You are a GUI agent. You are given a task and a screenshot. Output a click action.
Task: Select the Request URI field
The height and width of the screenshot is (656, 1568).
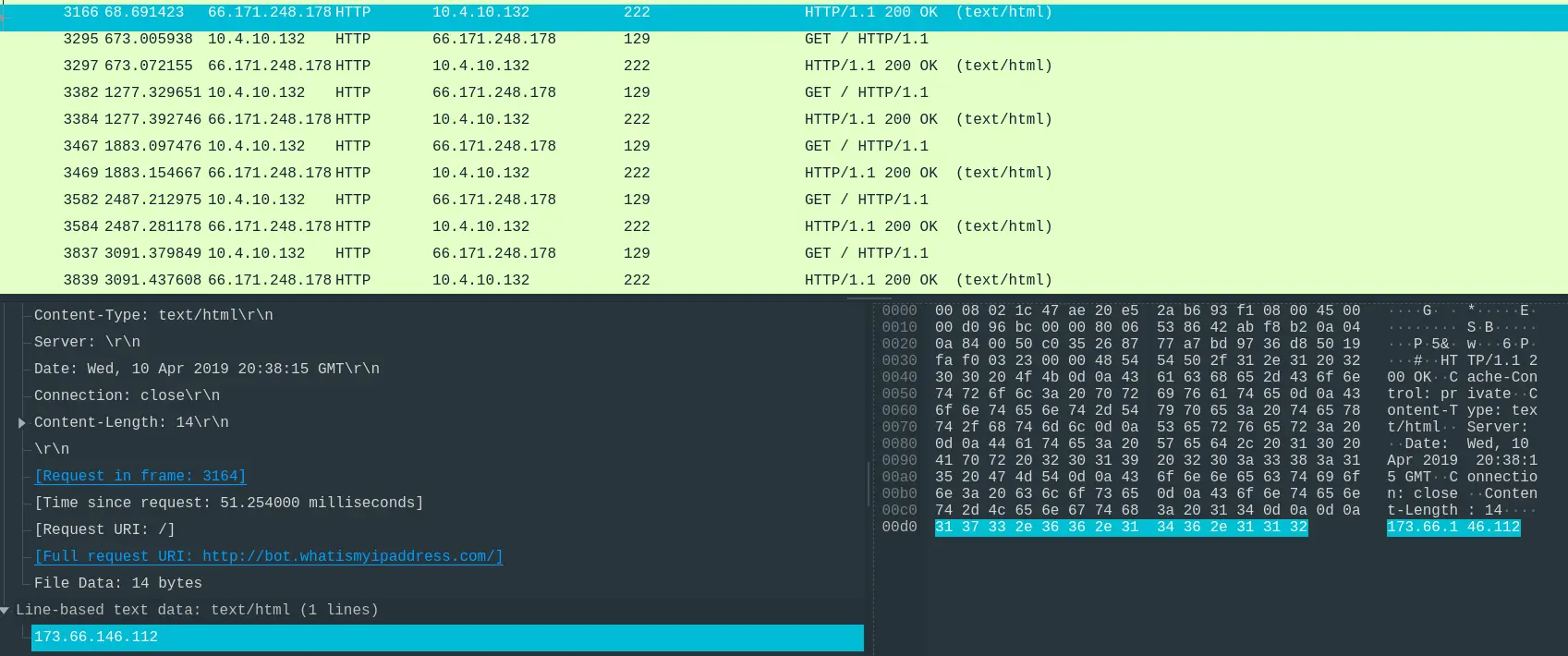pos(104,529)
